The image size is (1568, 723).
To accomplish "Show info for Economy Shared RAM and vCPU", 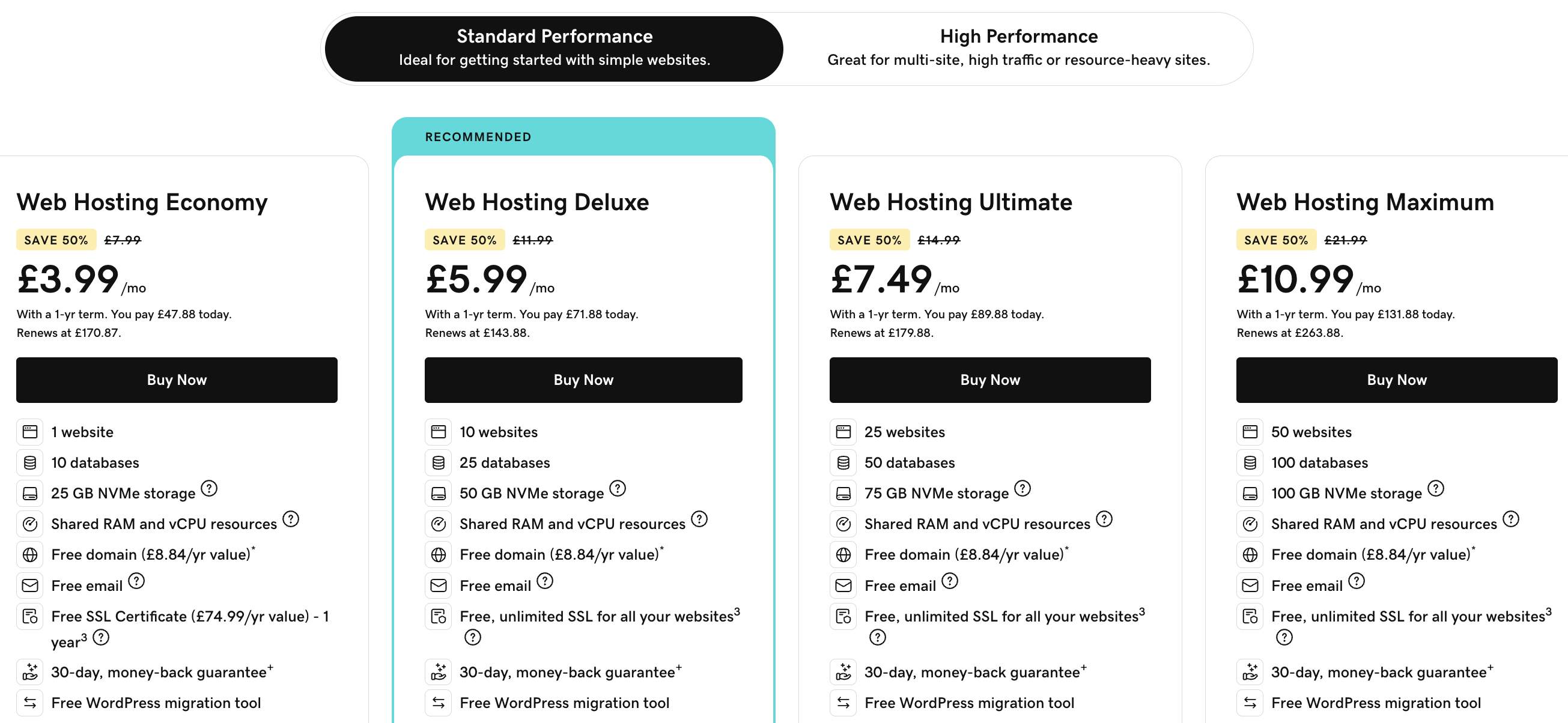I will tap(291, 519).
